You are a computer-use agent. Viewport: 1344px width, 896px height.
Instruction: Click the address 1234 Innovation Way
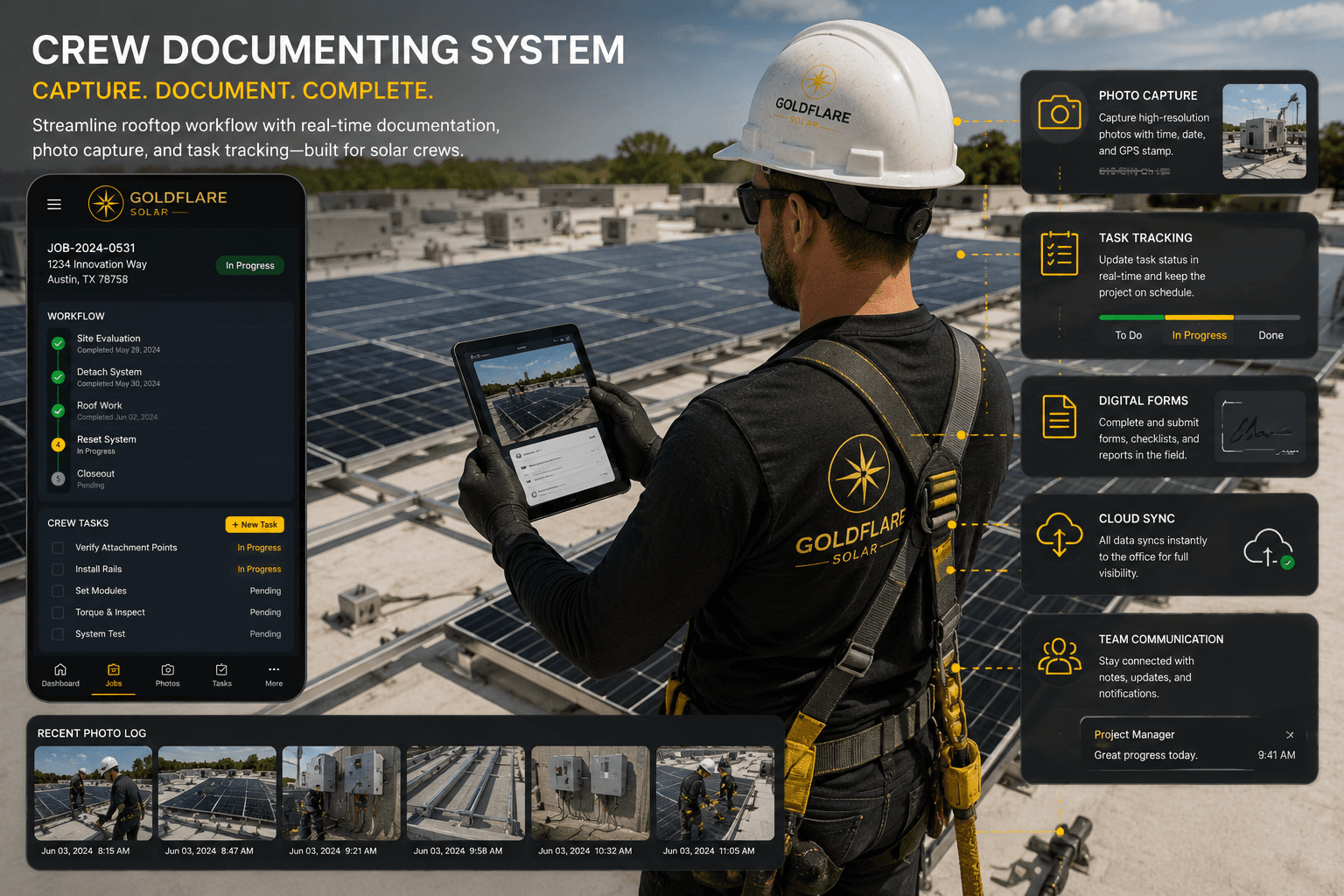tap(97, 264)
